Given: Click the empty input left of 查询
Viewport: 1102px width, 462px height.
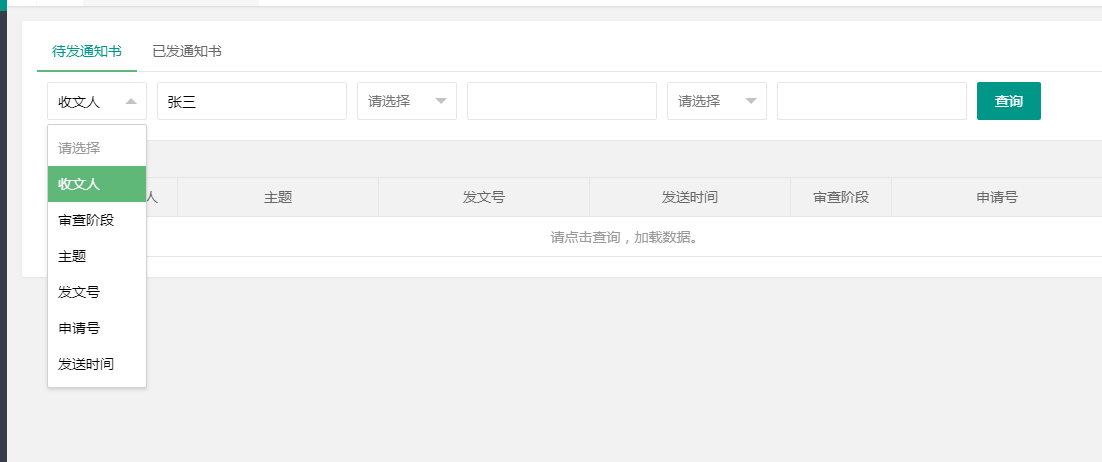Looking at the screenshot, I should point(871,101).
